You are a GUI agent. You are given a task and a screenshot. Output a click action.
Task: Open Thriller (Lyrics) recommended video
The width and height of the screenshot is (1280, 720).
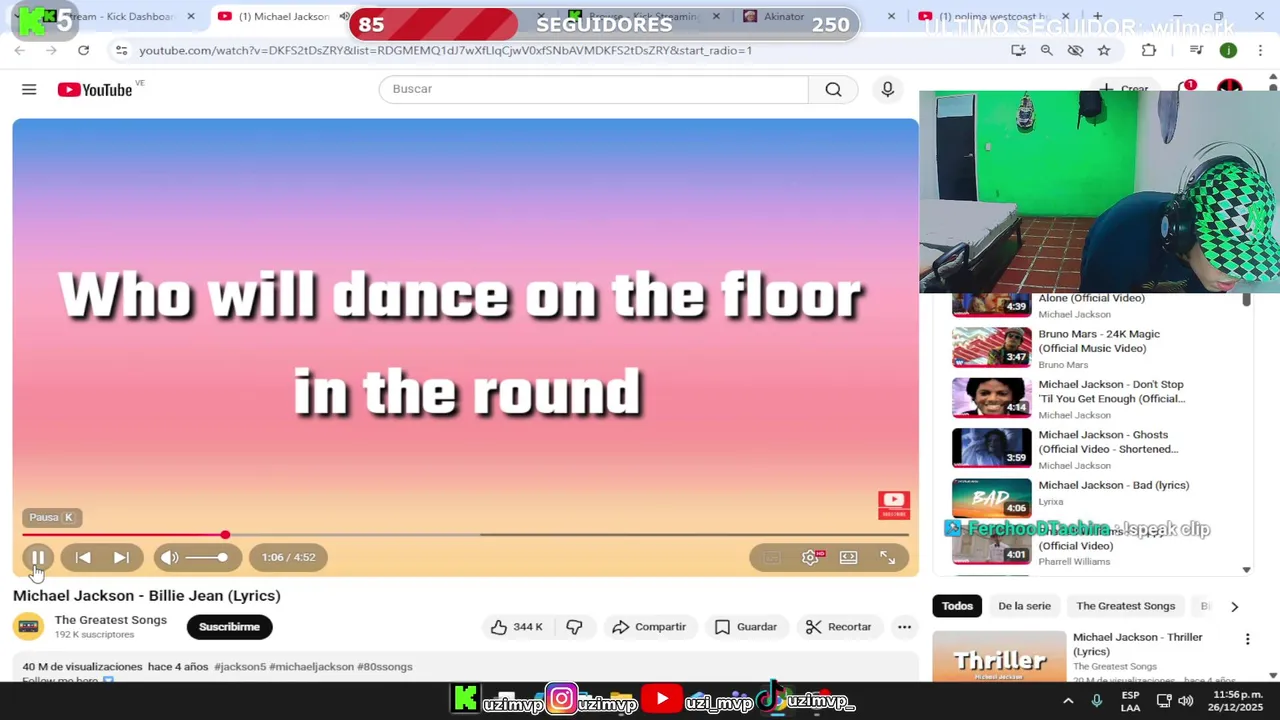pos(1138,644)
